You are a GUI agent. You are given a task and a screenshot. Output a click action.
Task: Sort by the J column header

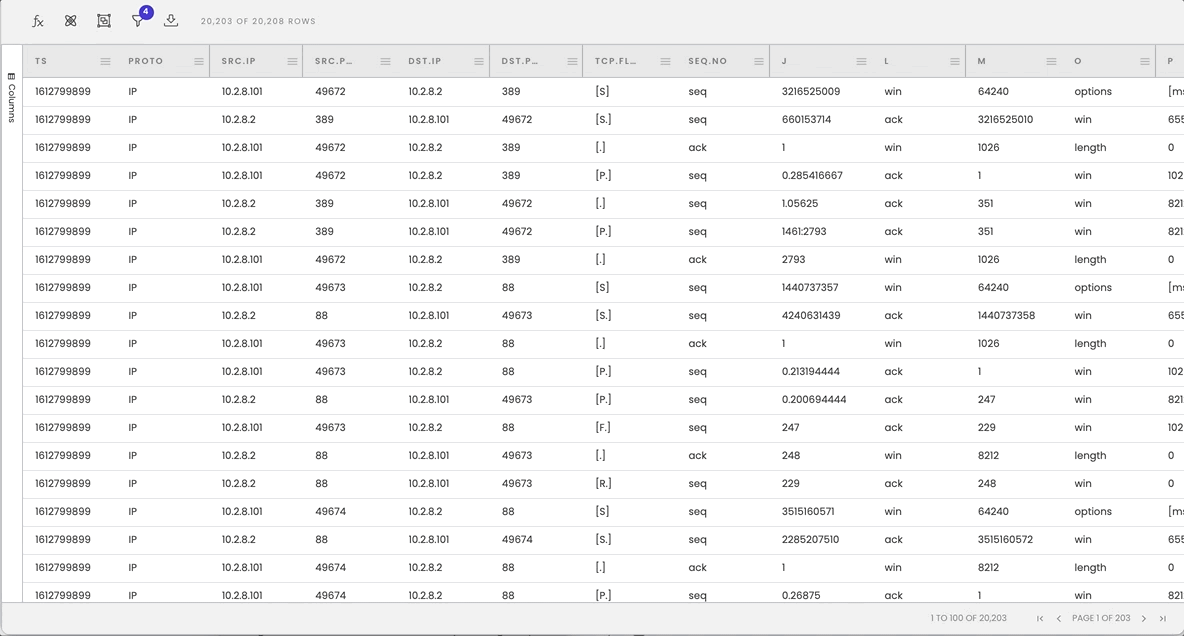[x=784, y=61]
